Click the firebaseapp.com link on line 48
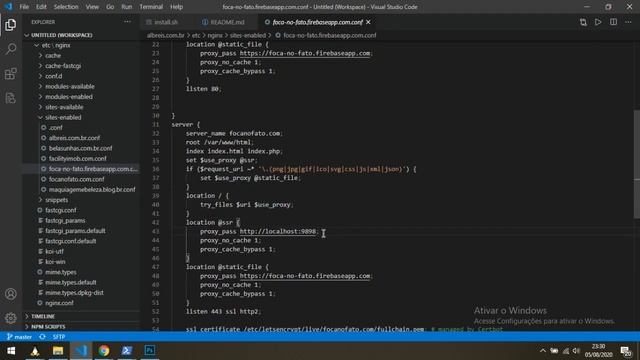 (x=305, y=276)
